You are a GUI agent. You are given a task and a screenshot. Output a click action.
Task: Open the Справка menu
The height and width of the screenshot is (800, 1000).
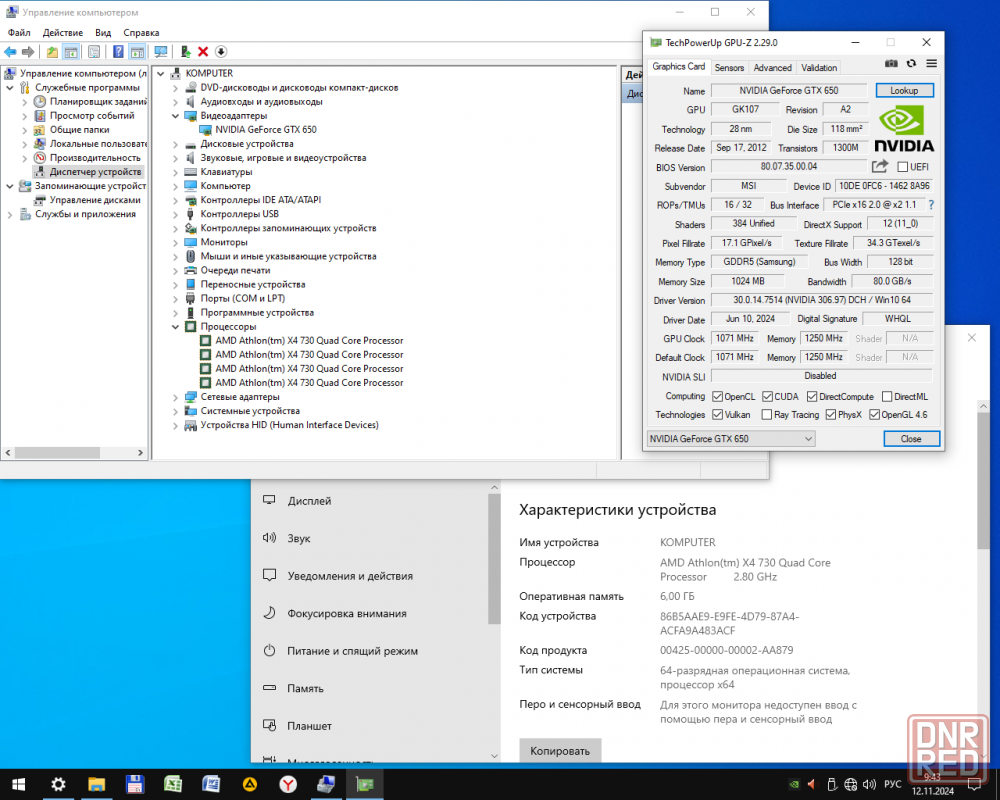point(141,33)
